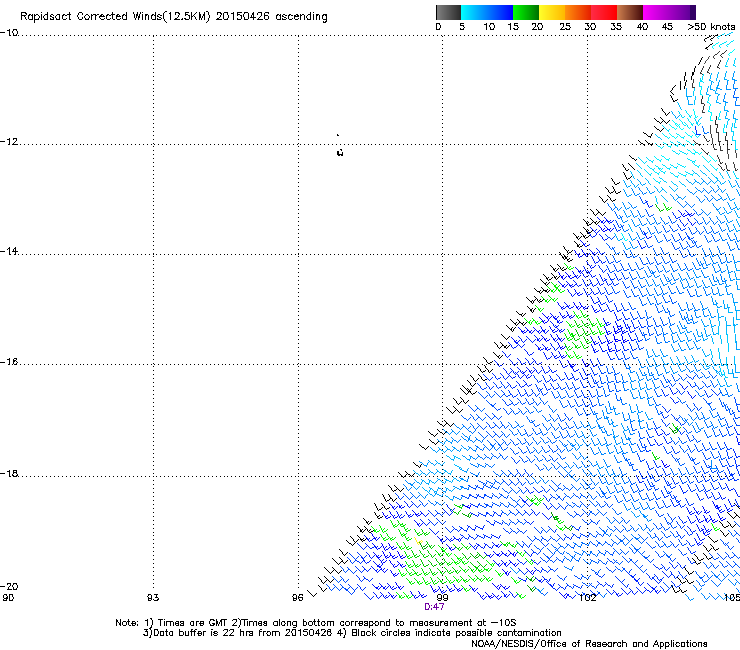Click the data buffer note line
The height and width of the screenshot is (650, 740).
[352, 633]
